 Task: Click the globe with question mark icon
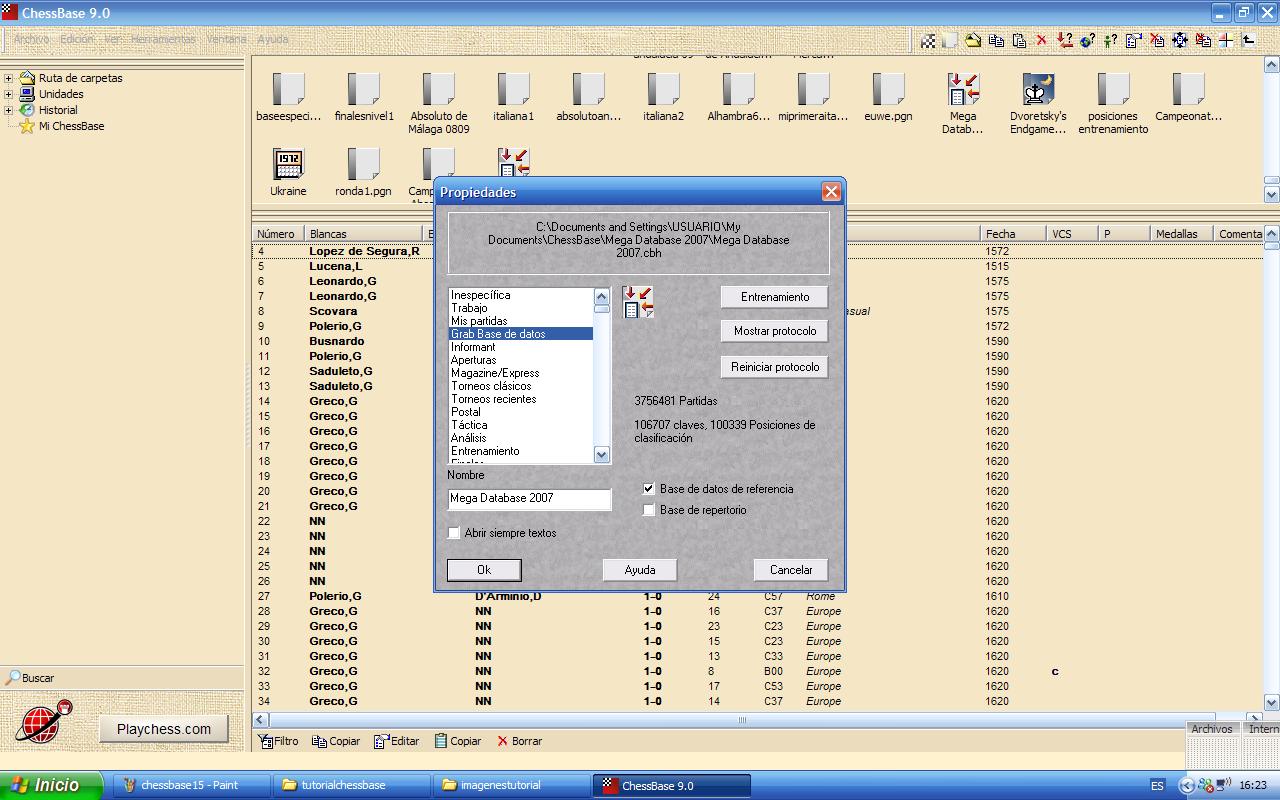(1087, 41)
